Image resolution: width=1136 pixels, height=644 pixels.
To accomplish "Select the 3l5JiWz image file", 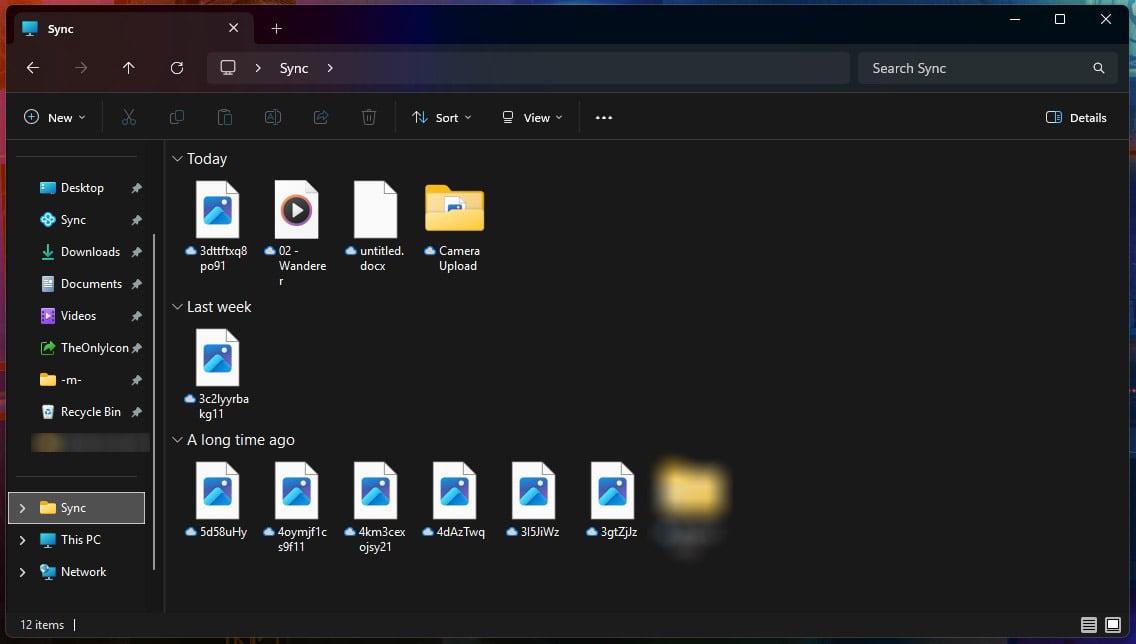I will pos(533,501).
